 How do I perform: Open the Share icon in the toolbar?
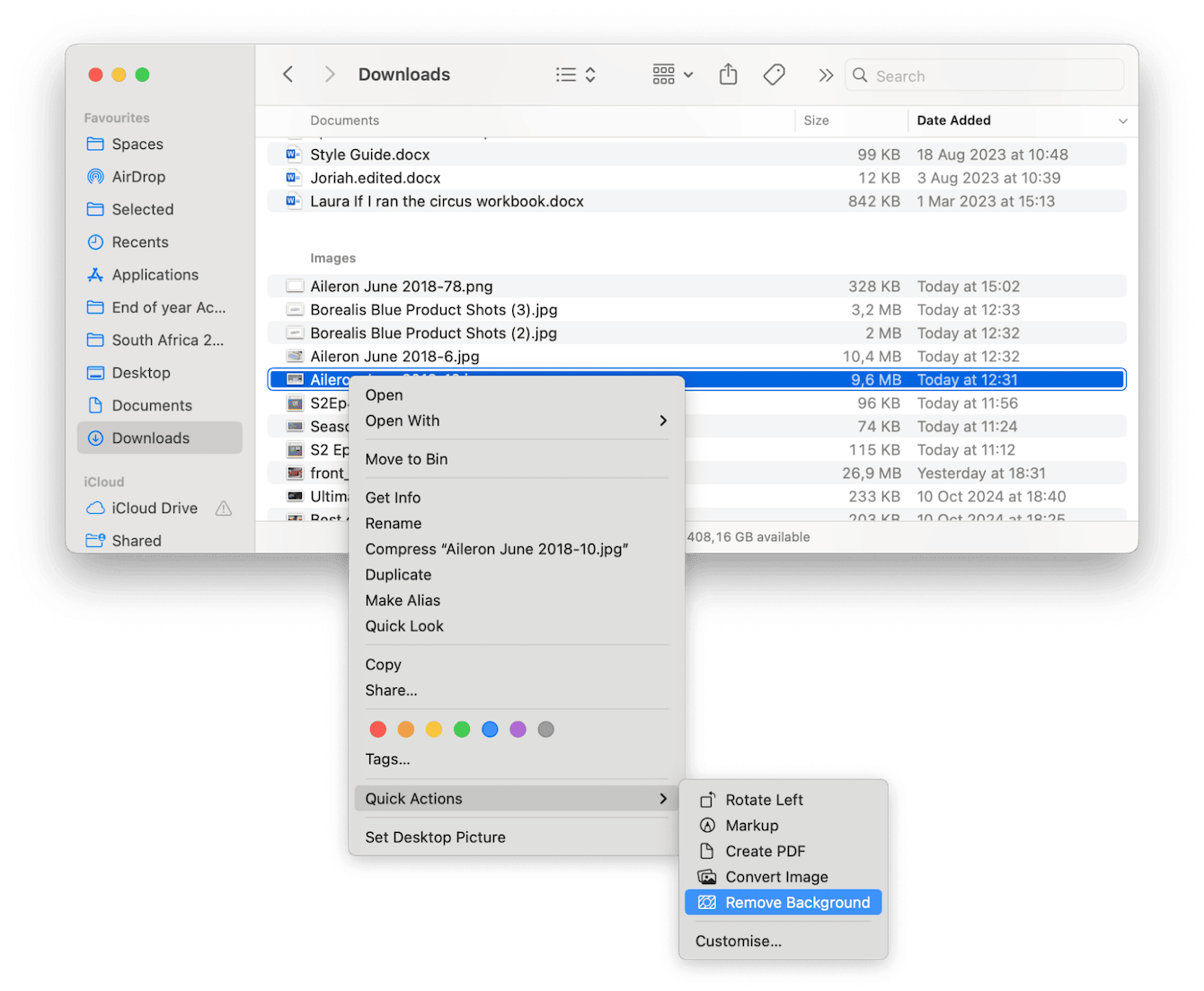click(728, 75)
